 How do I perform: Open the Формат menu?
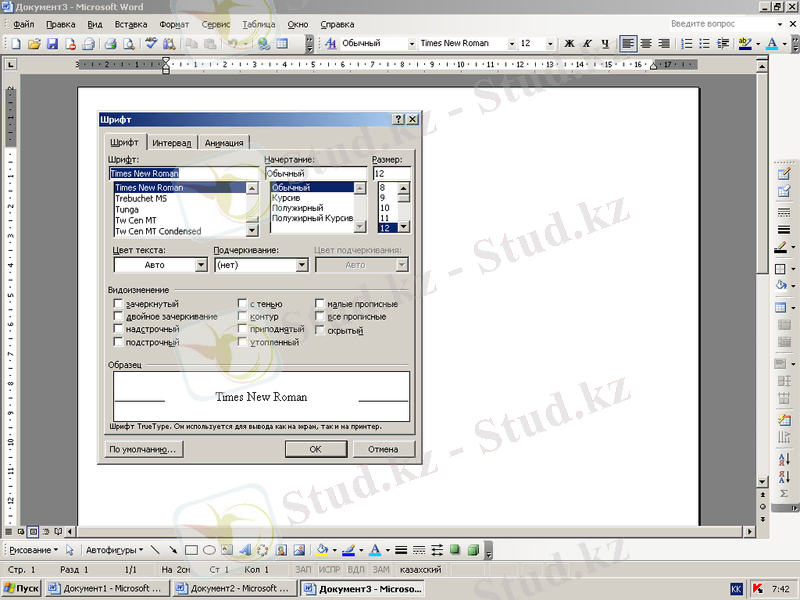[174, 22]
